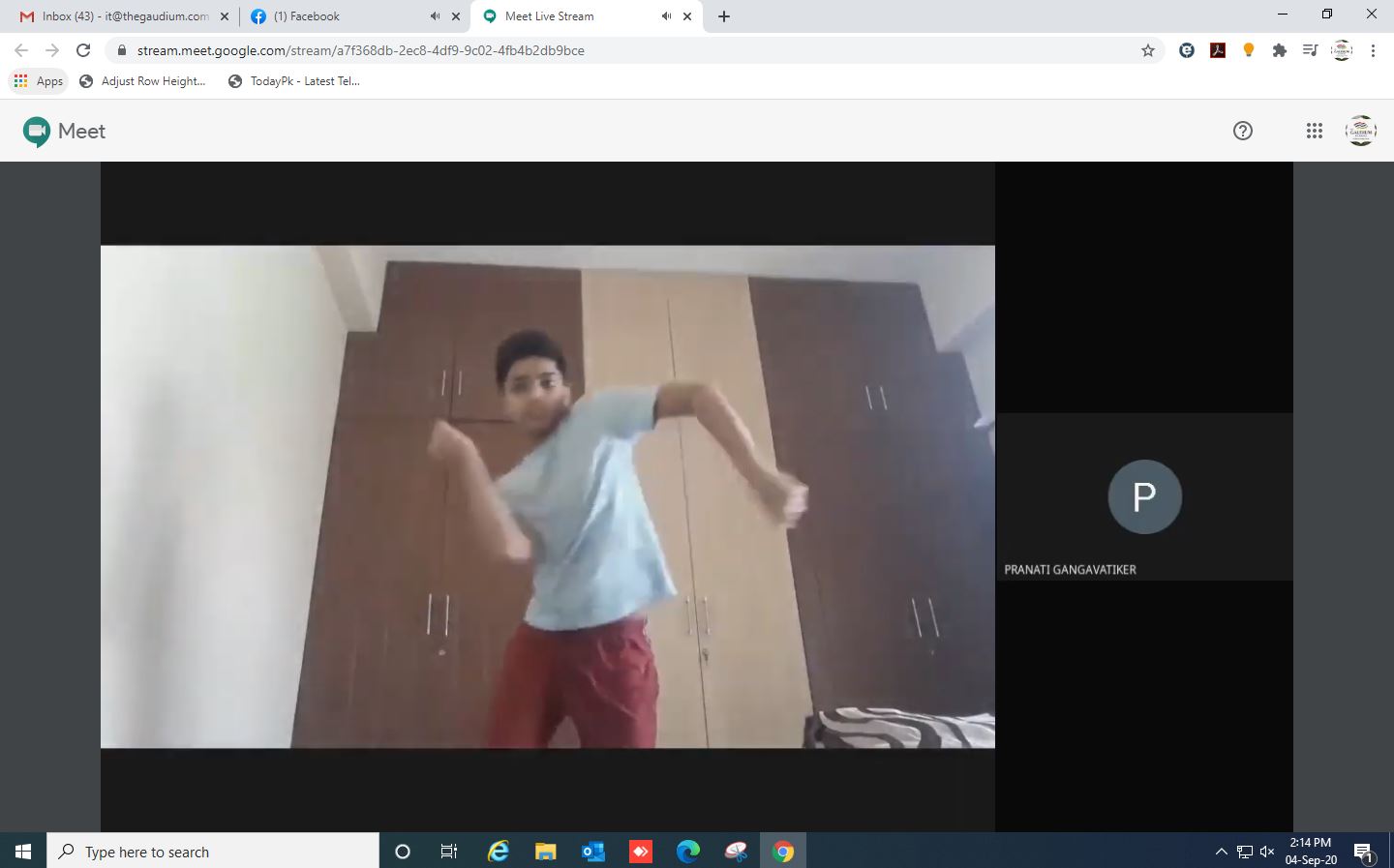The width and height of the screenshot is (1394, 868).
Task: Click the Adobe Acrobat extension icon
Action: click(x=1218, y=50)
